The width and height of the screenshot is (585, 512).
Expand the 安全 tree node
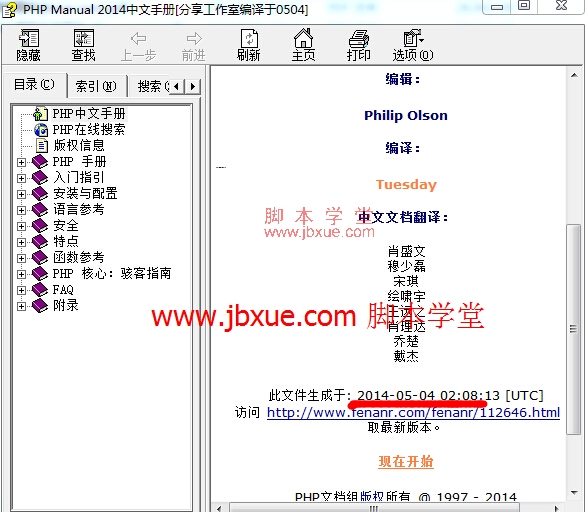coord(21,227)
